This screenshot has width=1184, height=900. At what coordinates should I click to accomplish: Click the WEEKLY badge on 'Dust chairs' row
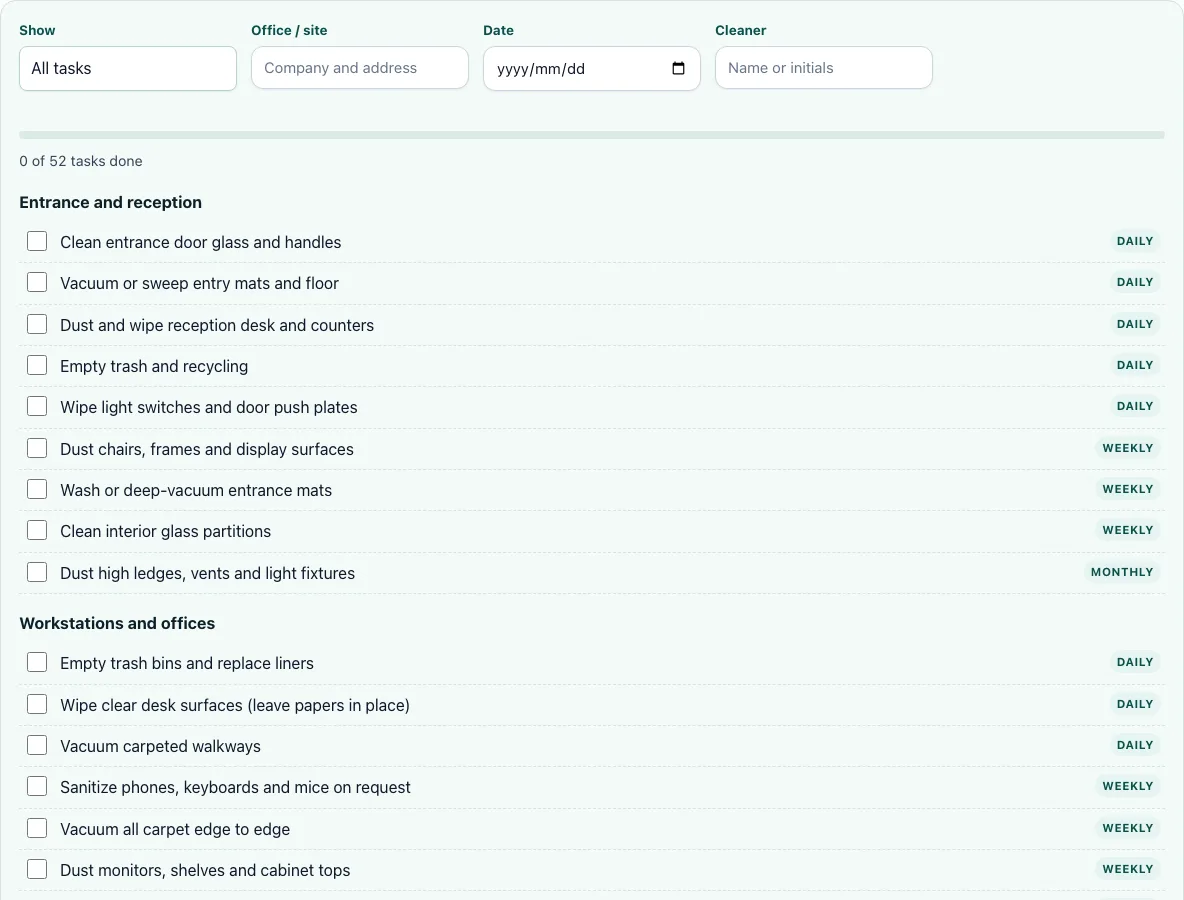click(1127, 448)
